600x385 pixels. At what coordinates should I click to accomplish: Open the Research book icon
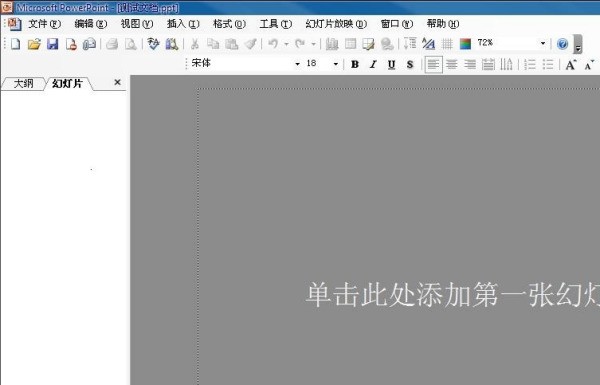point(171,44)
